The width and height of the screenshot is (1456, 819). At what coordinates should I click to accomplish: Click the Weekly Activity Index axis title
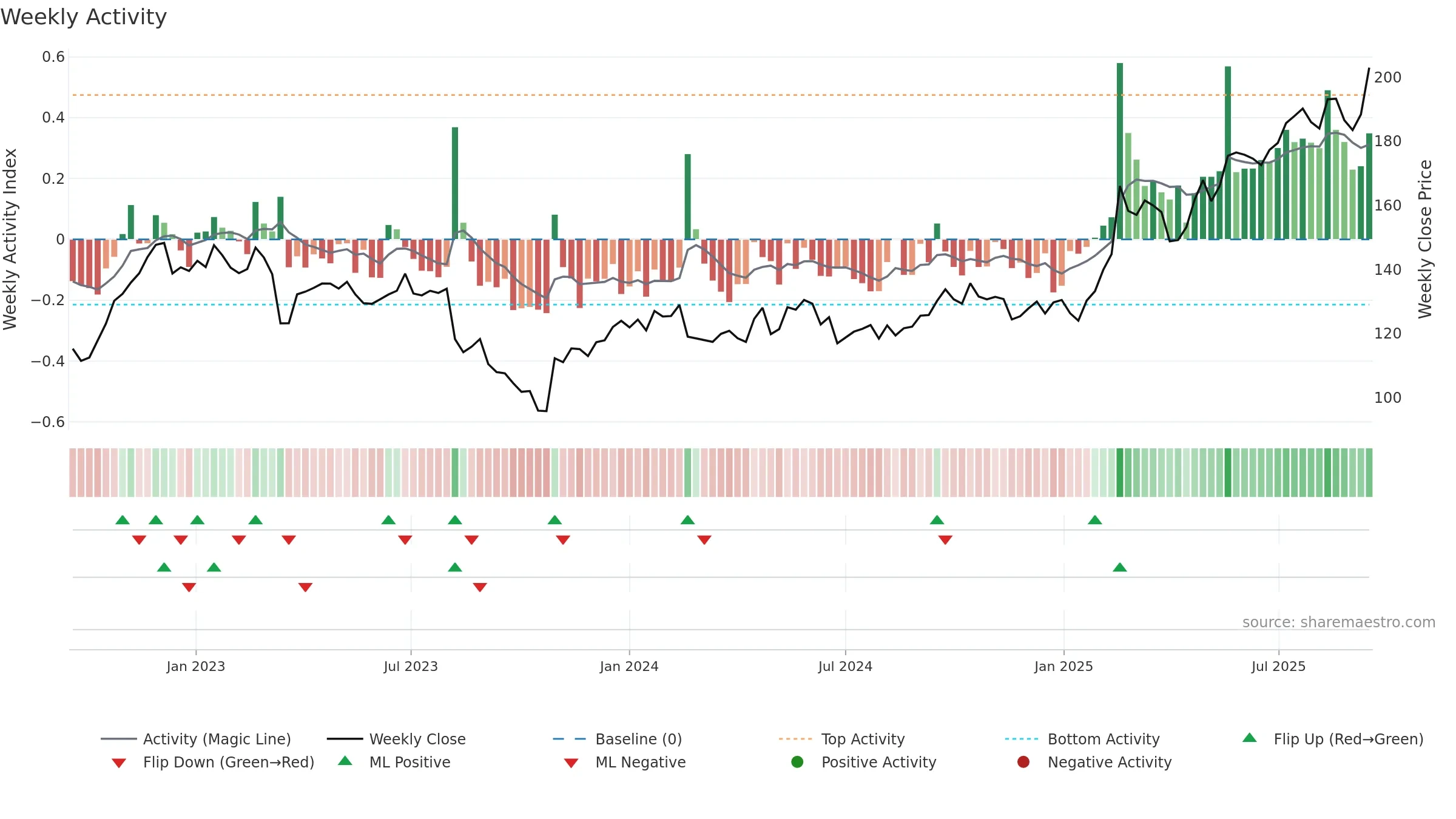10,239
